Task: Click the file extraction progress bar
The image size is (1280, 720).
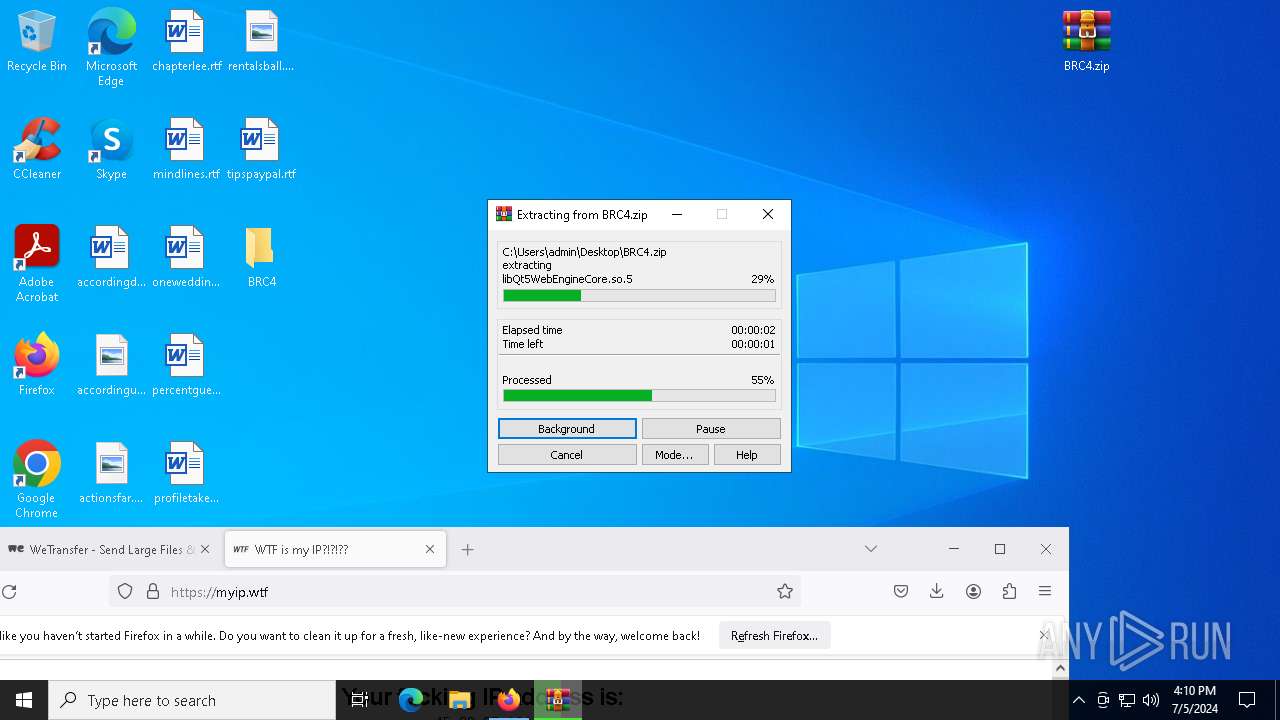Action: coord(639,296)
